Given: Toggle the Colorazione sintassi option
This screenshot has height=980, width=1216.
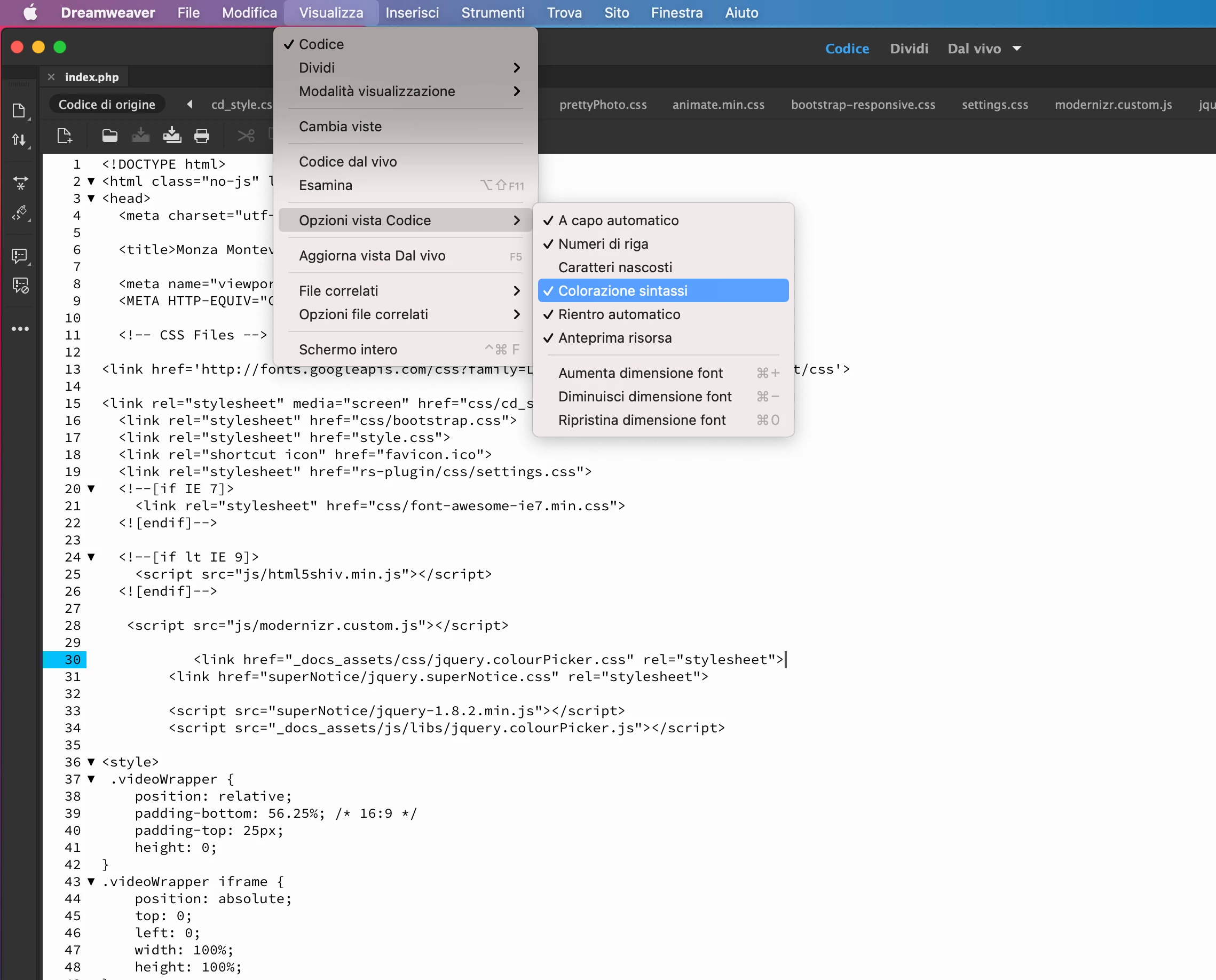Looking at the screenshot, I should (622, 291).
